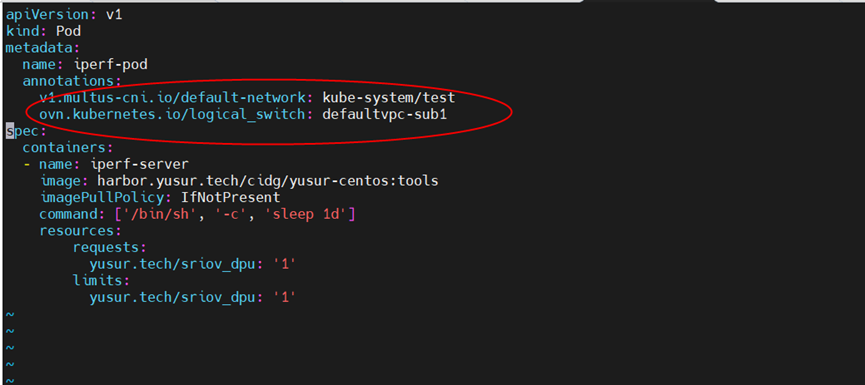Click the '/bin/sh' command string
The width and height of the screenshot is (865, 385).
click(156, 214)
